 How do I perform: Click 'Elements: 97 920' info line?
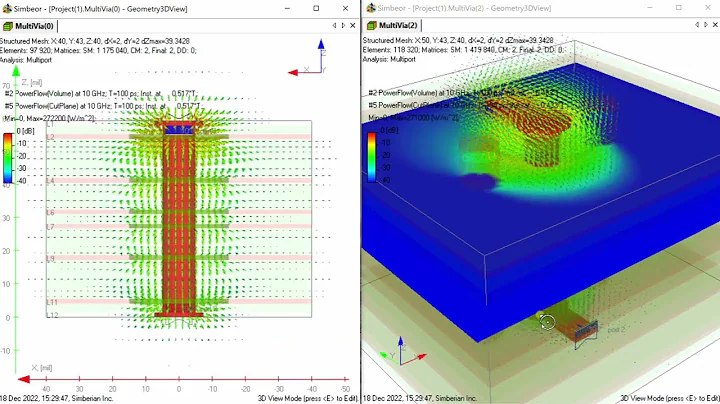[98, 50]
